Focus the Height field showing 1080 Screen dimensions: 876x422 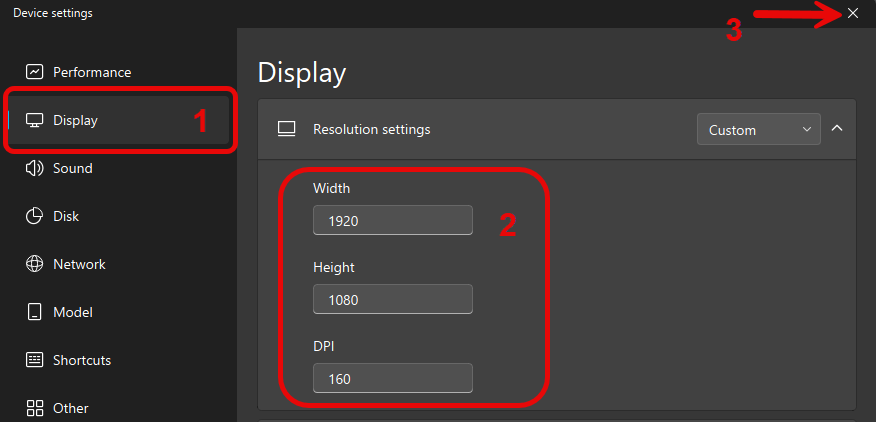coord(392,299)
